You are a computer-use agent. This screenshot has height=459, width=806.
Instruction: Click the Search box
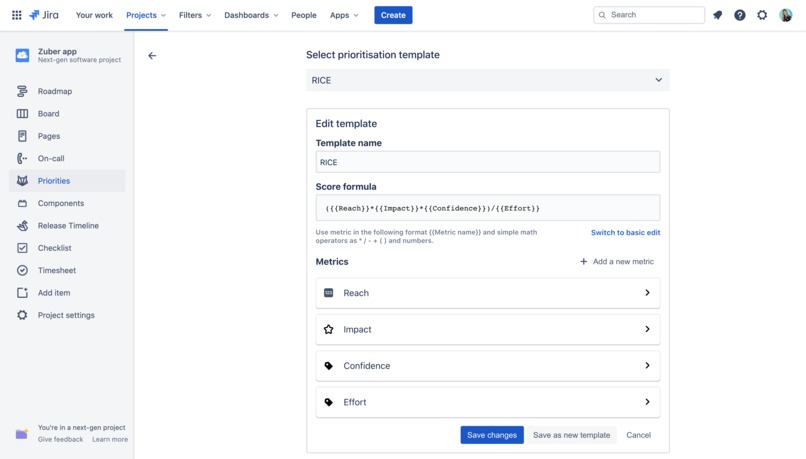click(649, 15)
